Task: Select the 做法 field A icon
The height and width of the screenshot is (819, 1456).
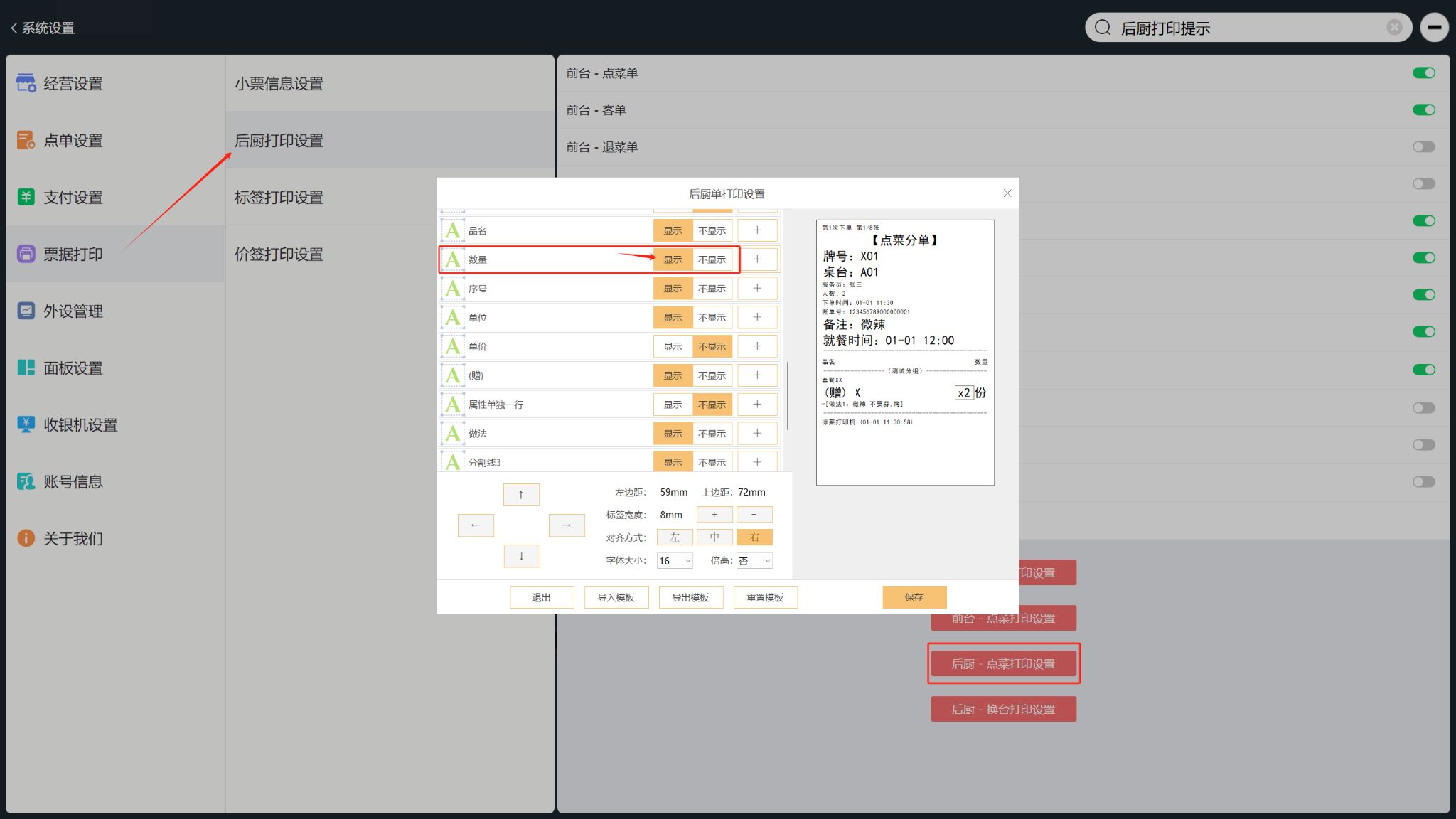Action: point(452,434)
